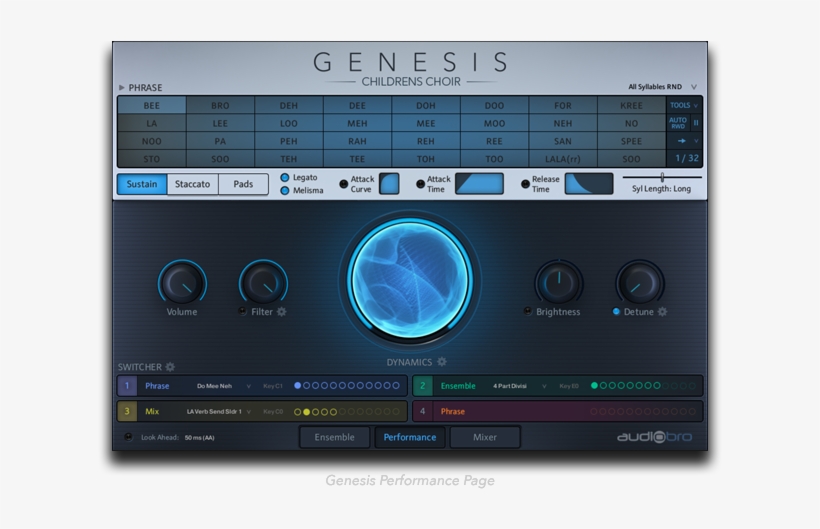Select the RAH syllable cell
820x529 pixels.
click(357, 141)
